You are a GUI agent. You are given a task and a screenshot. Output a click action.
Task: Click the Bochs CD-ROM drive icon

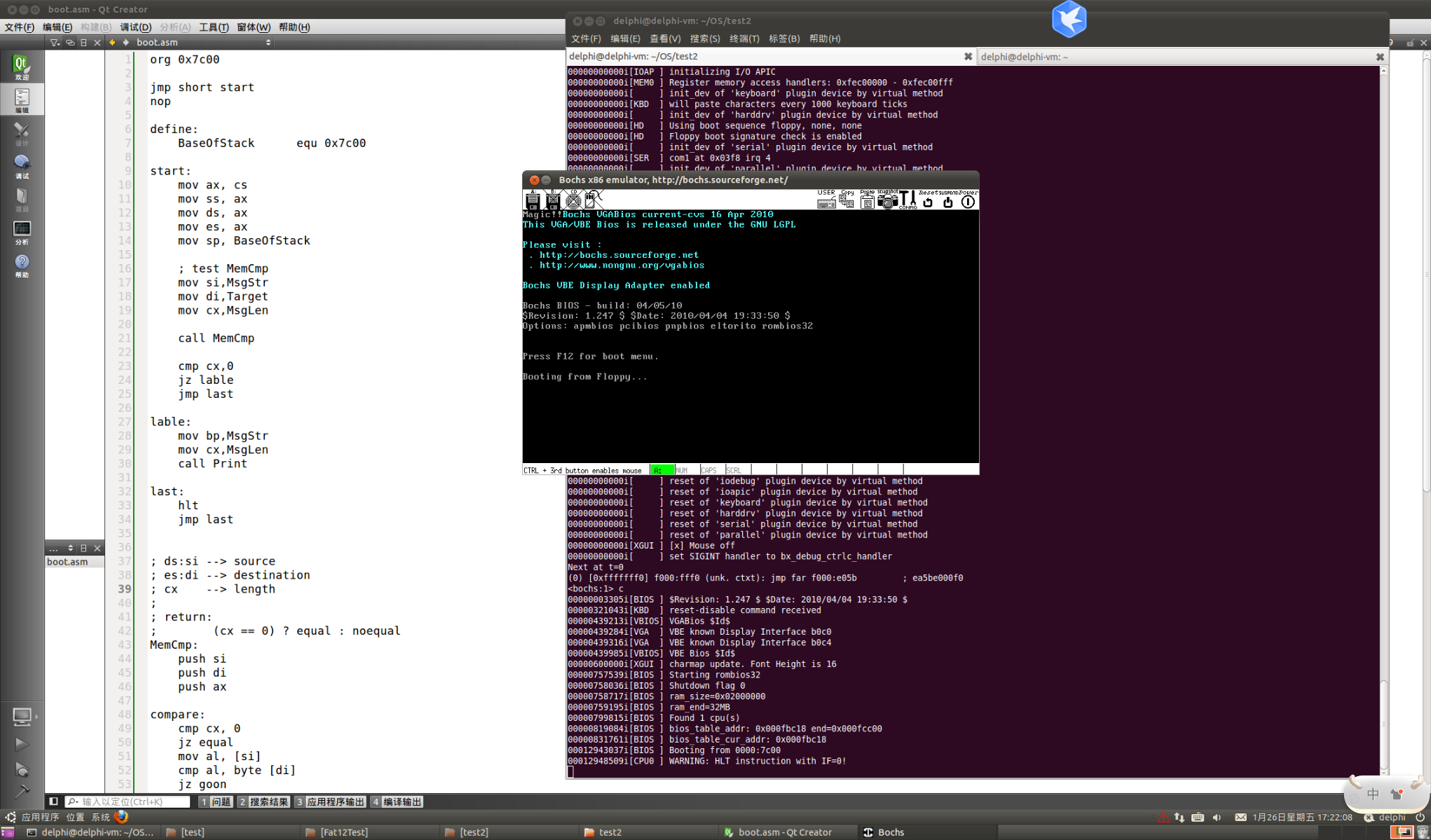click(573, 201)
